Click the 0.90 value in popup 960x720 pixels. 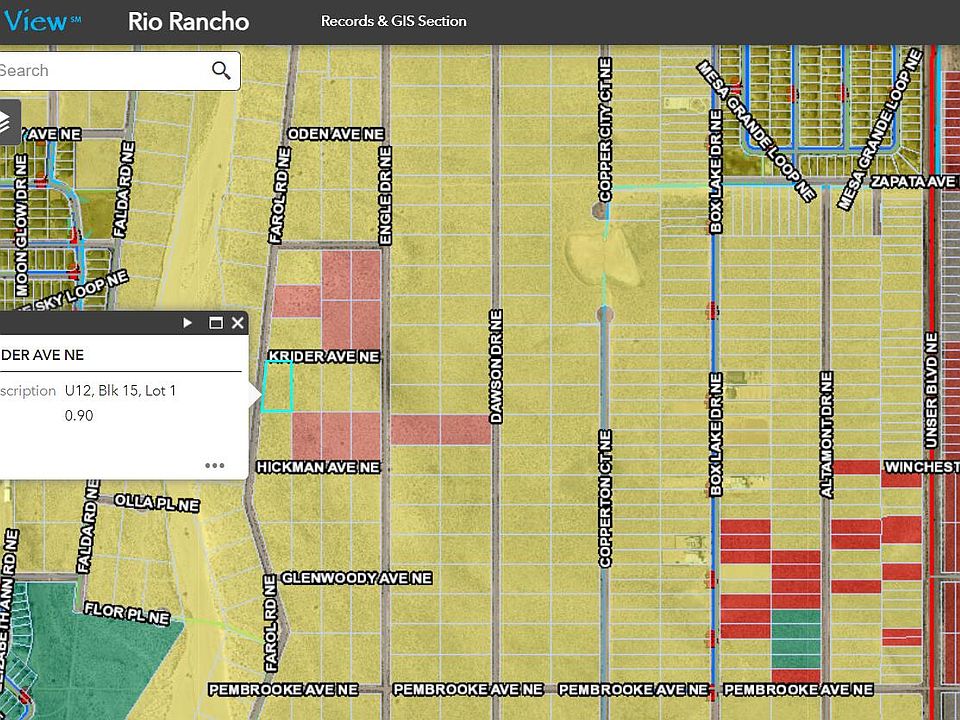coord(79,415)
